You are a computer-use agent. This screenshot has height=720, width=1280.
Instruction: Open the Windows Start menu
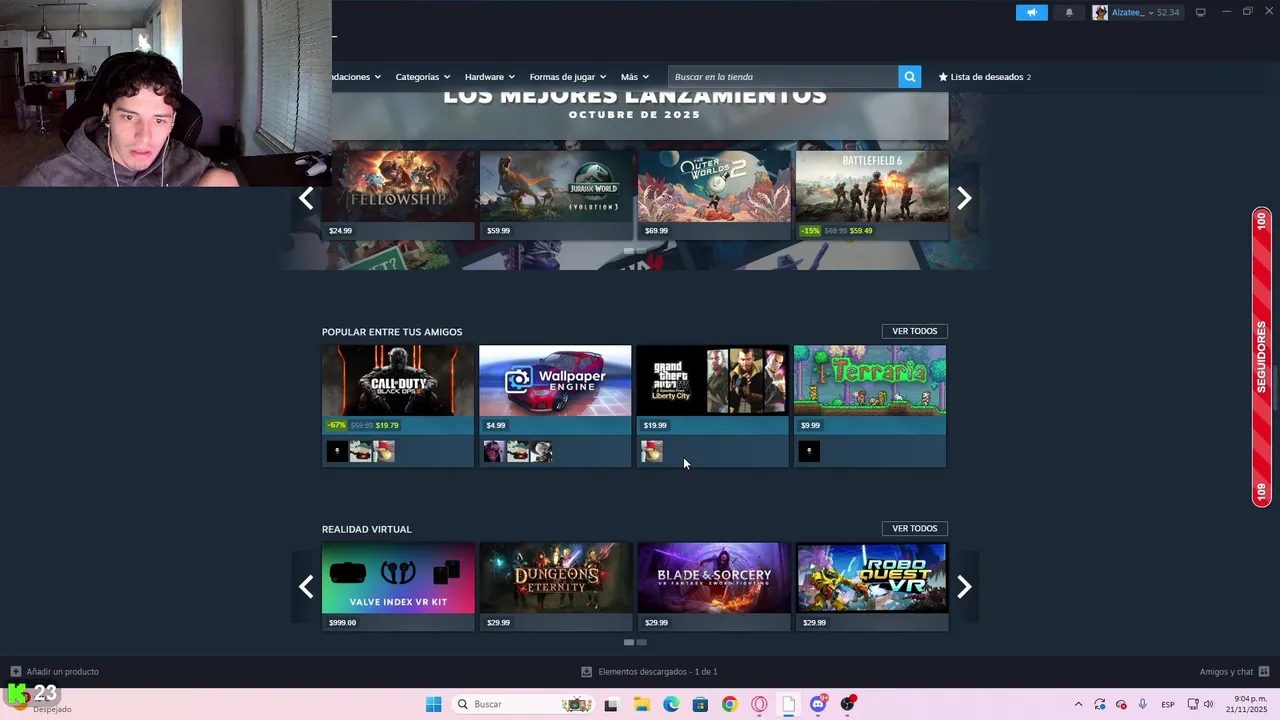[433, 704]
